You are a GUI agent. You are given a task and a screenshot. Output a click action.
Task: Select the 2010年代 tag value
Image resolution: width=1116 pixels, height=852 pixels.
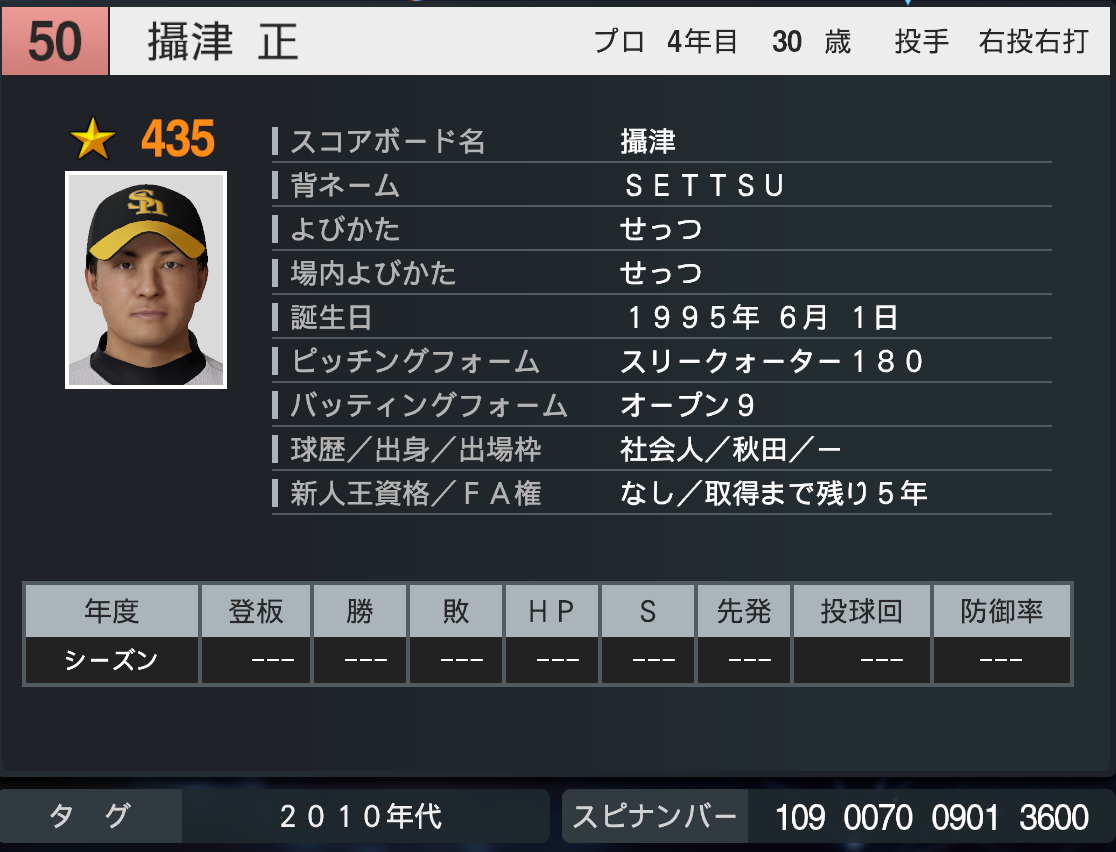361,816
